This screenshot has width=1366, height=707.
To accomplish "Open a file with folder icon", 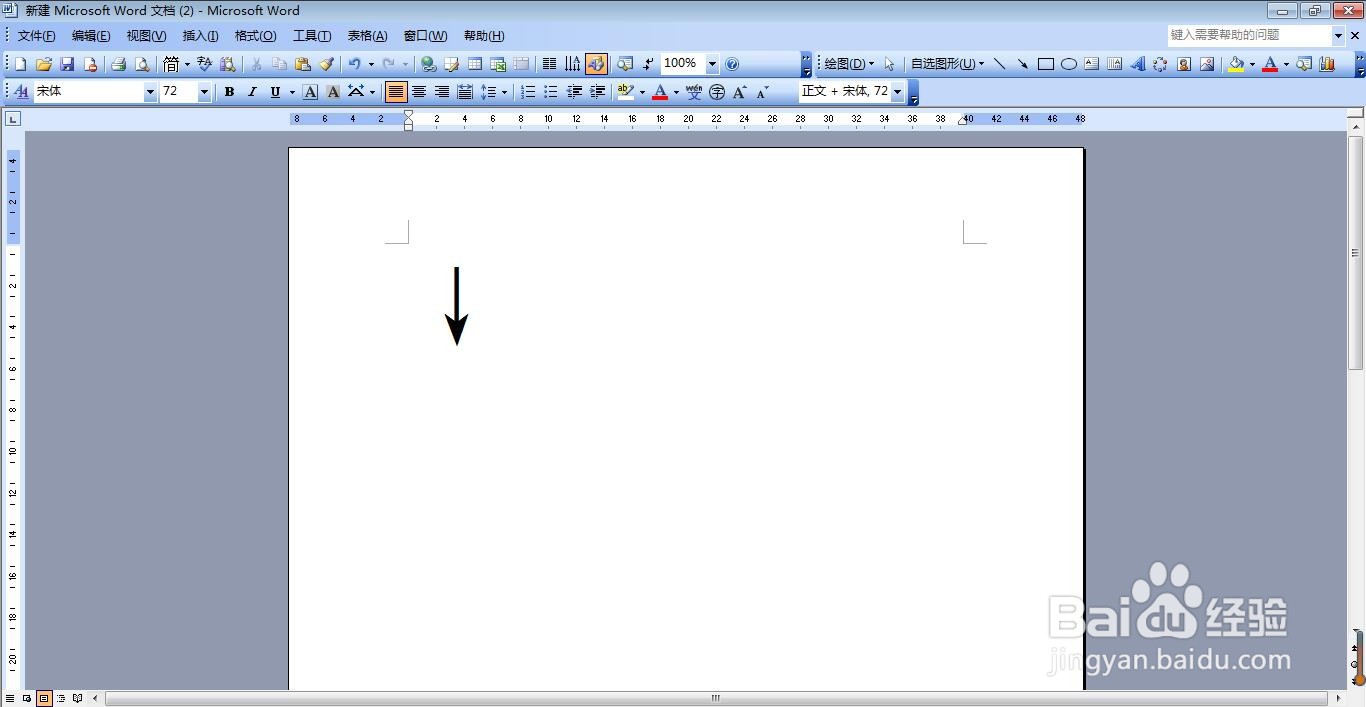I will pos(43,64).
